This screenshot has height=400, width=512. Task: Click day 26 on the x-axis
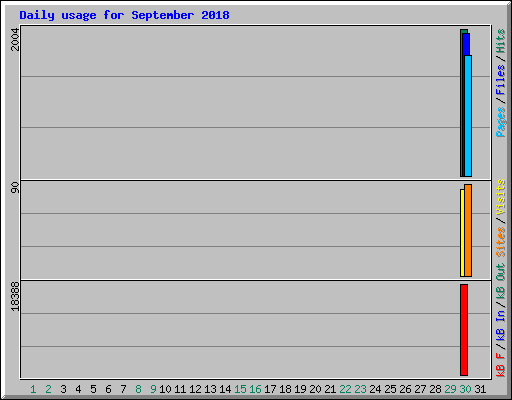click(x=405, y=389)
